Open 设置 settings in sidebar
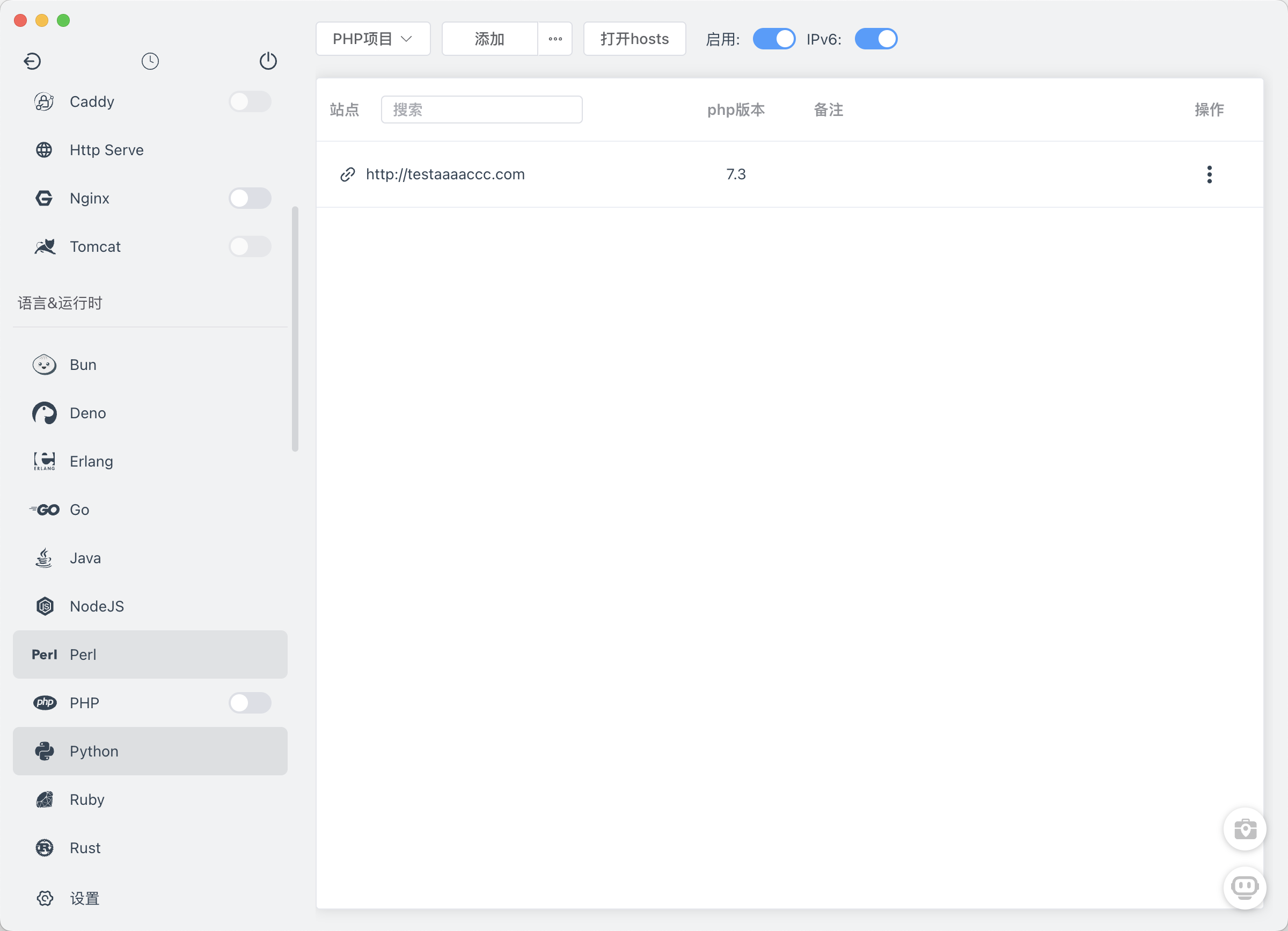The height and width of the screenshot is (931, 1288). point(84,898)
